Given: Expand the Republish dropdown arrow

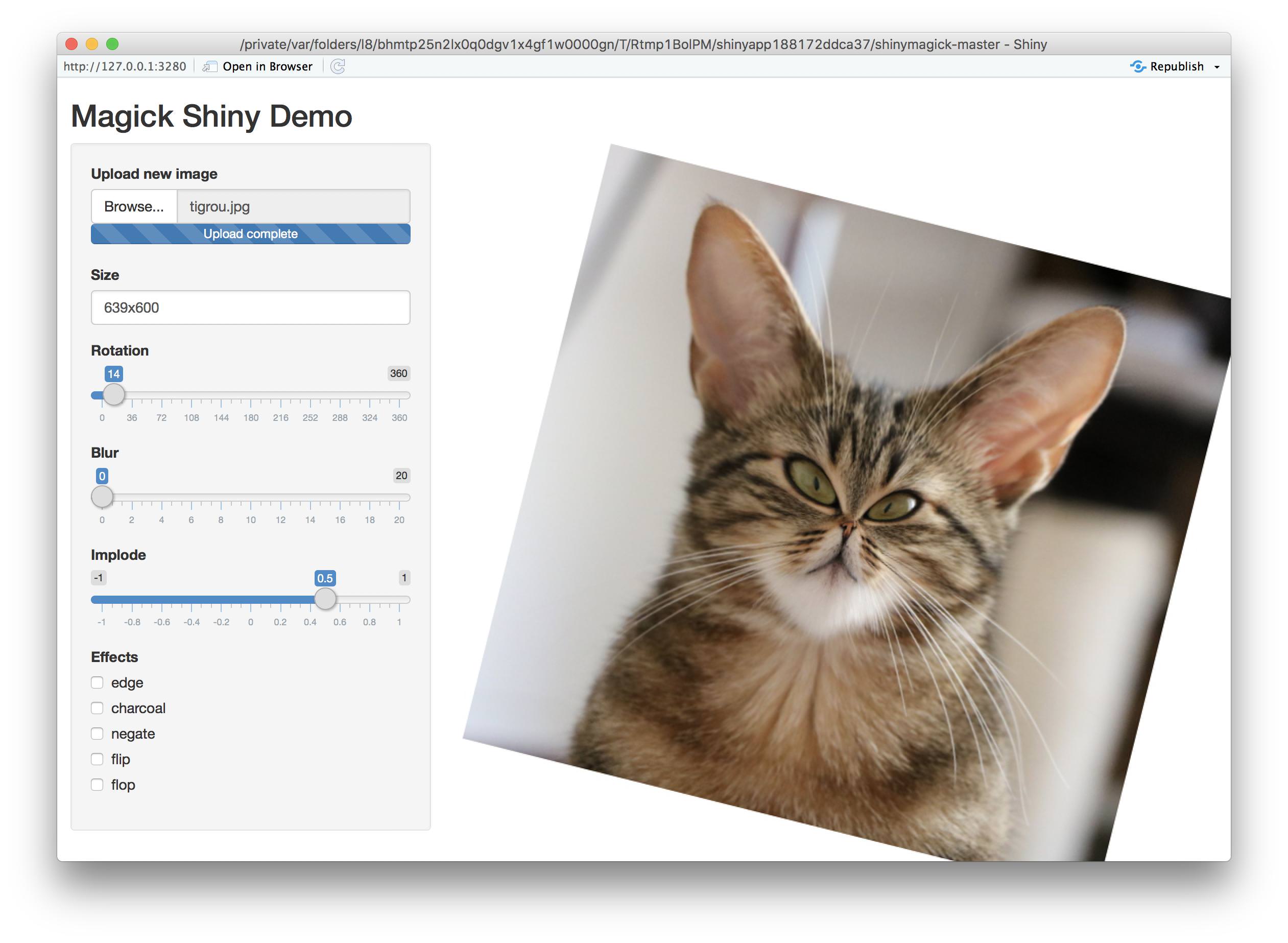Looking at the screenshot, I should coord(1217,67).
